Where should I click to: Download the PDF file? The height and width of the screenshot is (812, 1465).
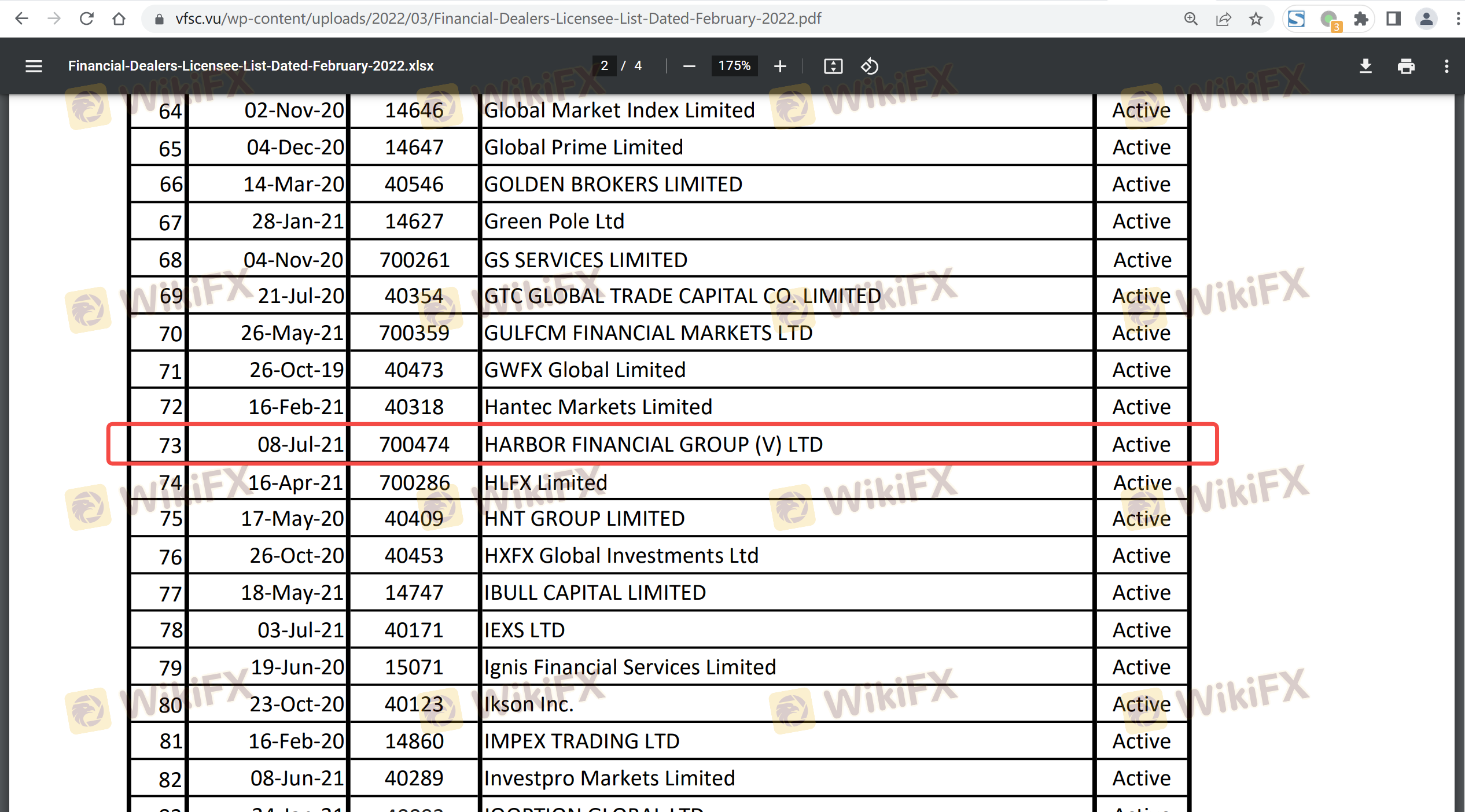click(x=1365, y=66)
